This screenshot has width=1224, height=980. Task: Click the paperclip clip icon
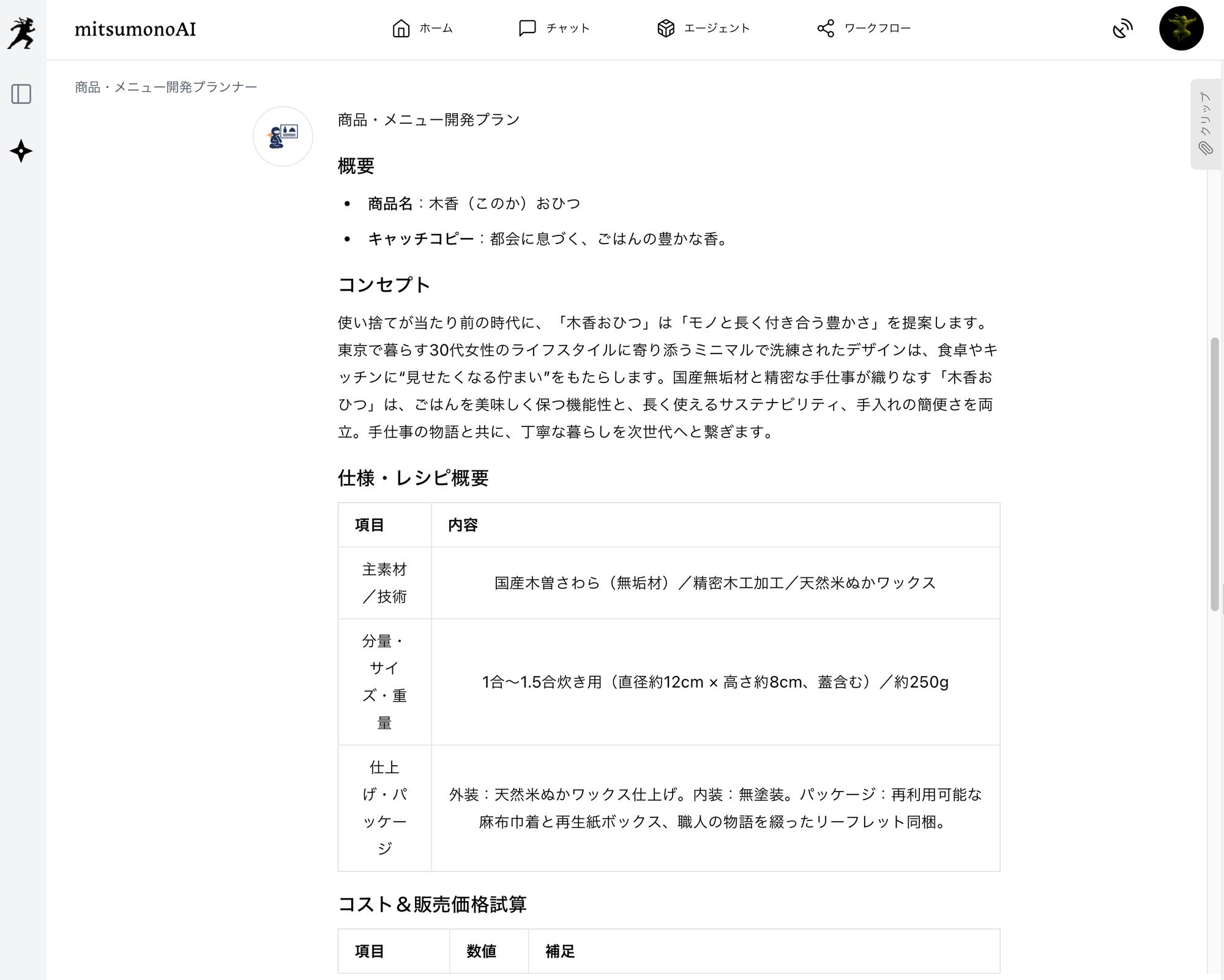click(x=1205, y=148)
